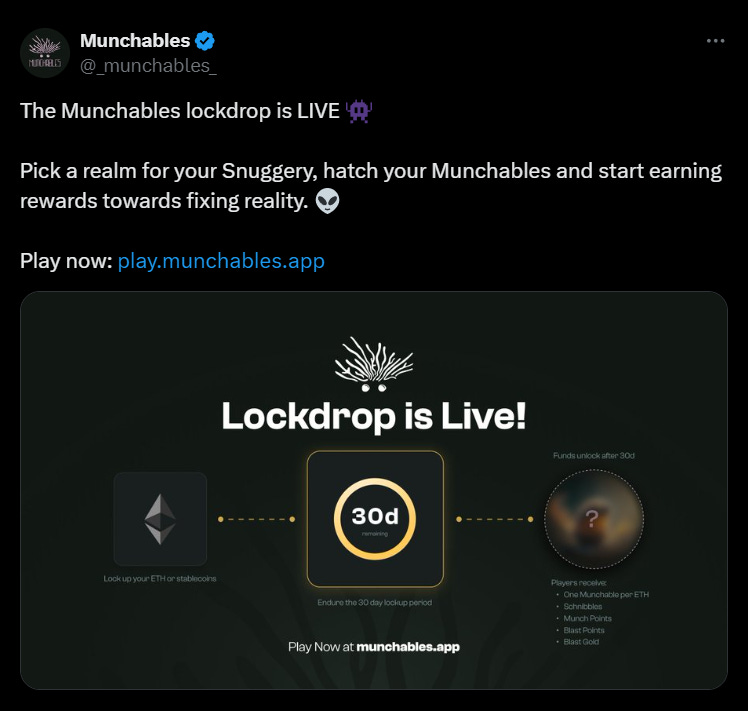The height and width of the screenshot is (711, 748).
Task: Click the question mark in mystery circle
Action: point(592,519)
